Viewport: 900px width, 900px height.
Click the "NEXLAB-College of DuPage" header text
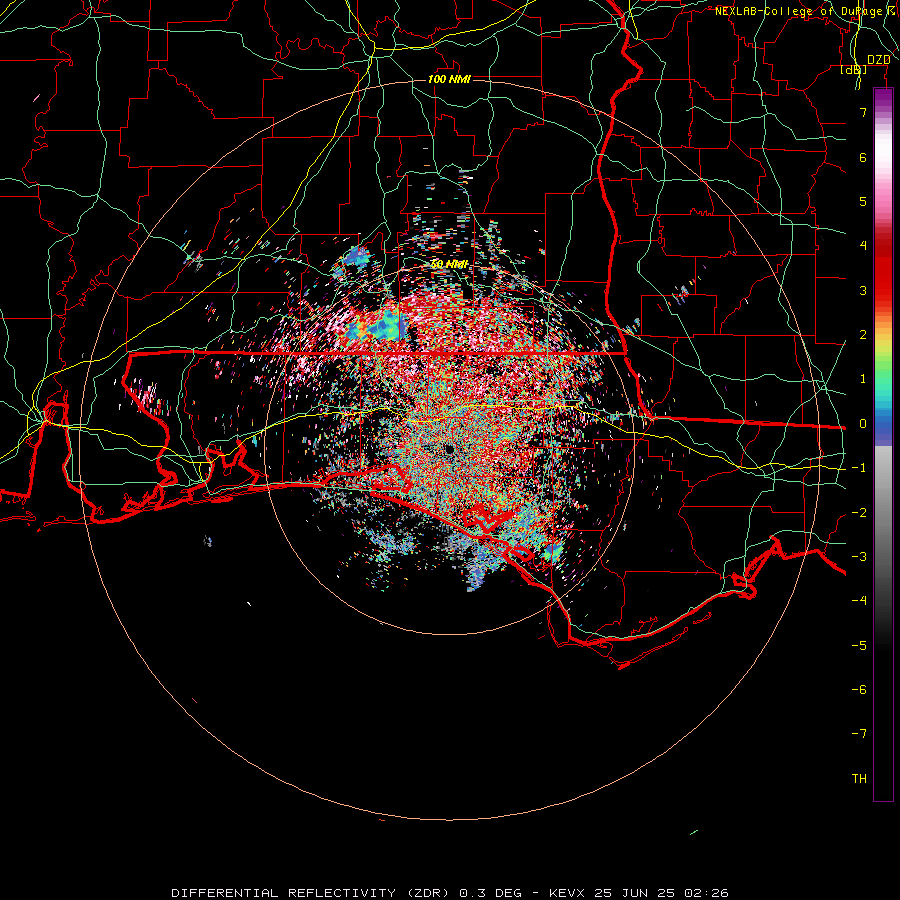[x=800, y=11]
